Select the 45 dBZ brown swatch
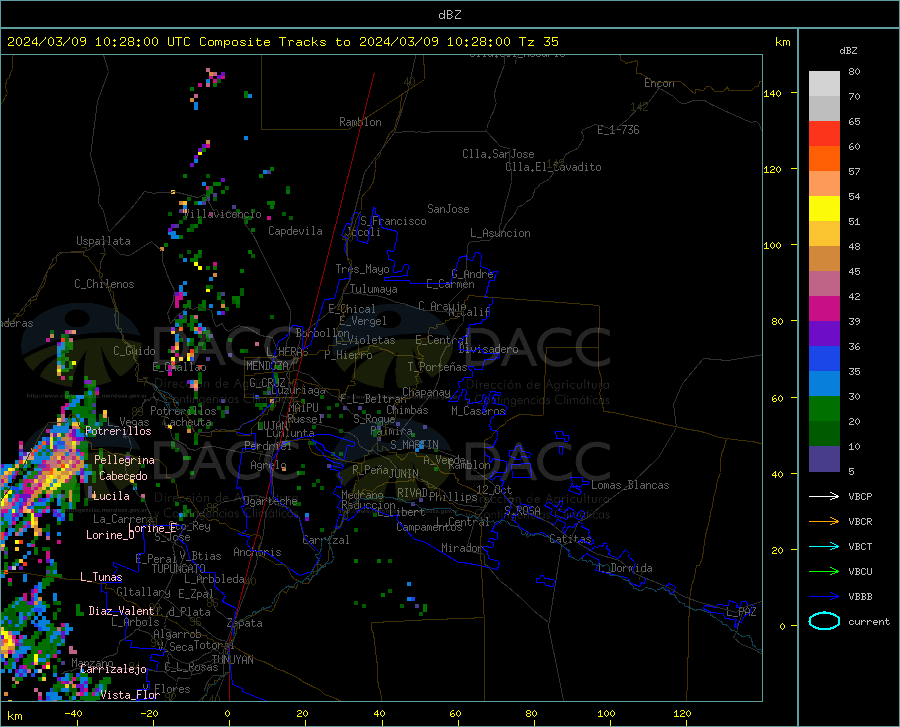 tap(824, 258)
